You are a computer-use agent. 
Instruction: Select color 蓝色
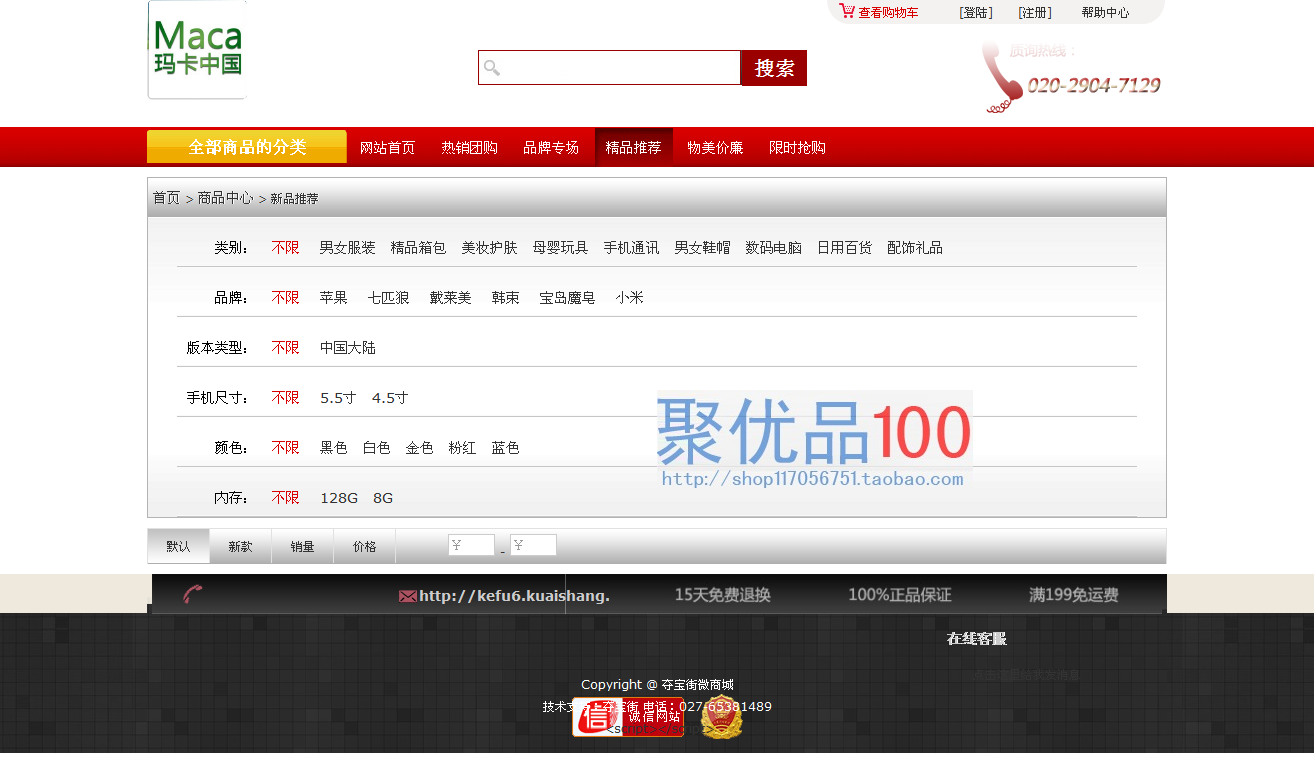click(505, 447)
